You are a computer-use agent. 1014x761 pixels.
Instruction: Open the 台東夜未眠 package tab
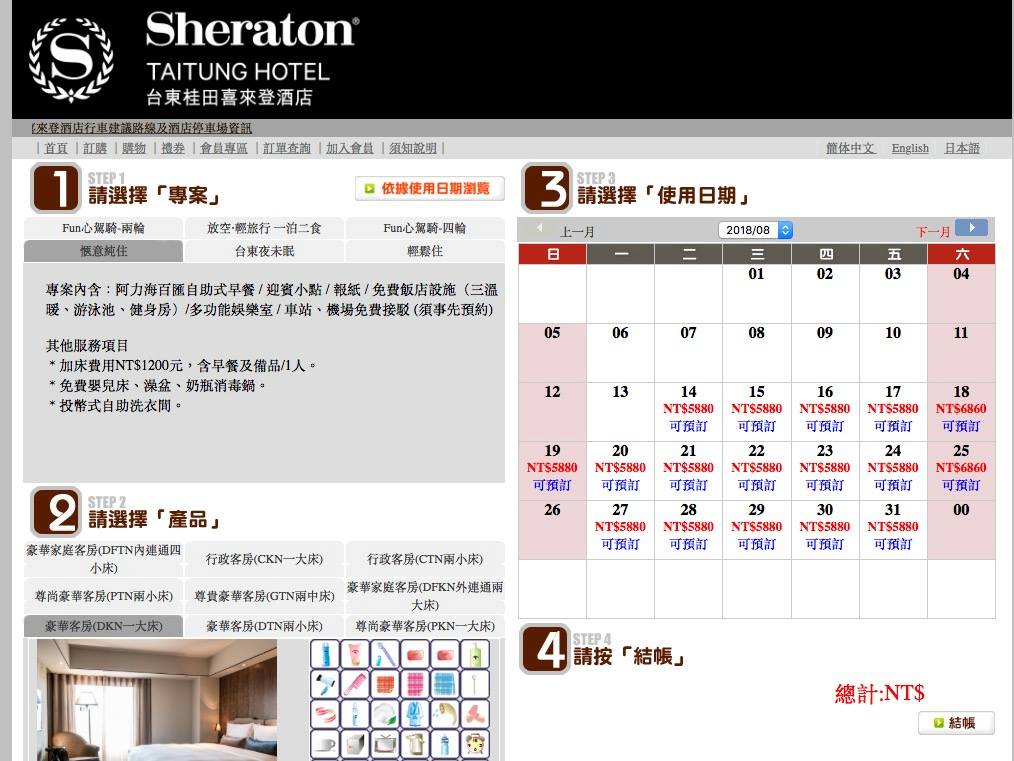coord(264,251)
